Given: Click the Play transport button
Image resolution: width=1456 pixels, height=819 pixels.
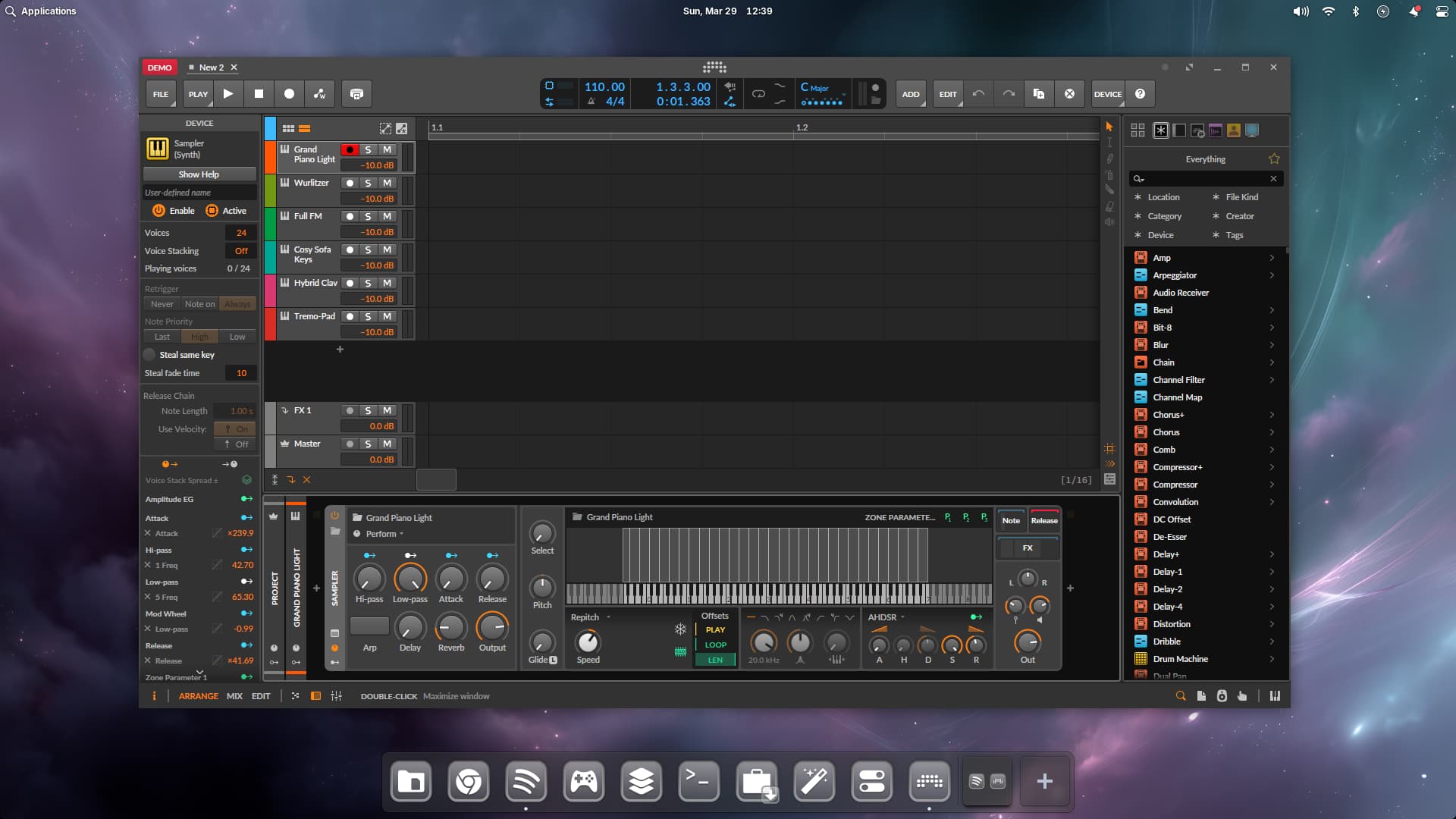Looking at the screenshot, I should pos(228,94).
